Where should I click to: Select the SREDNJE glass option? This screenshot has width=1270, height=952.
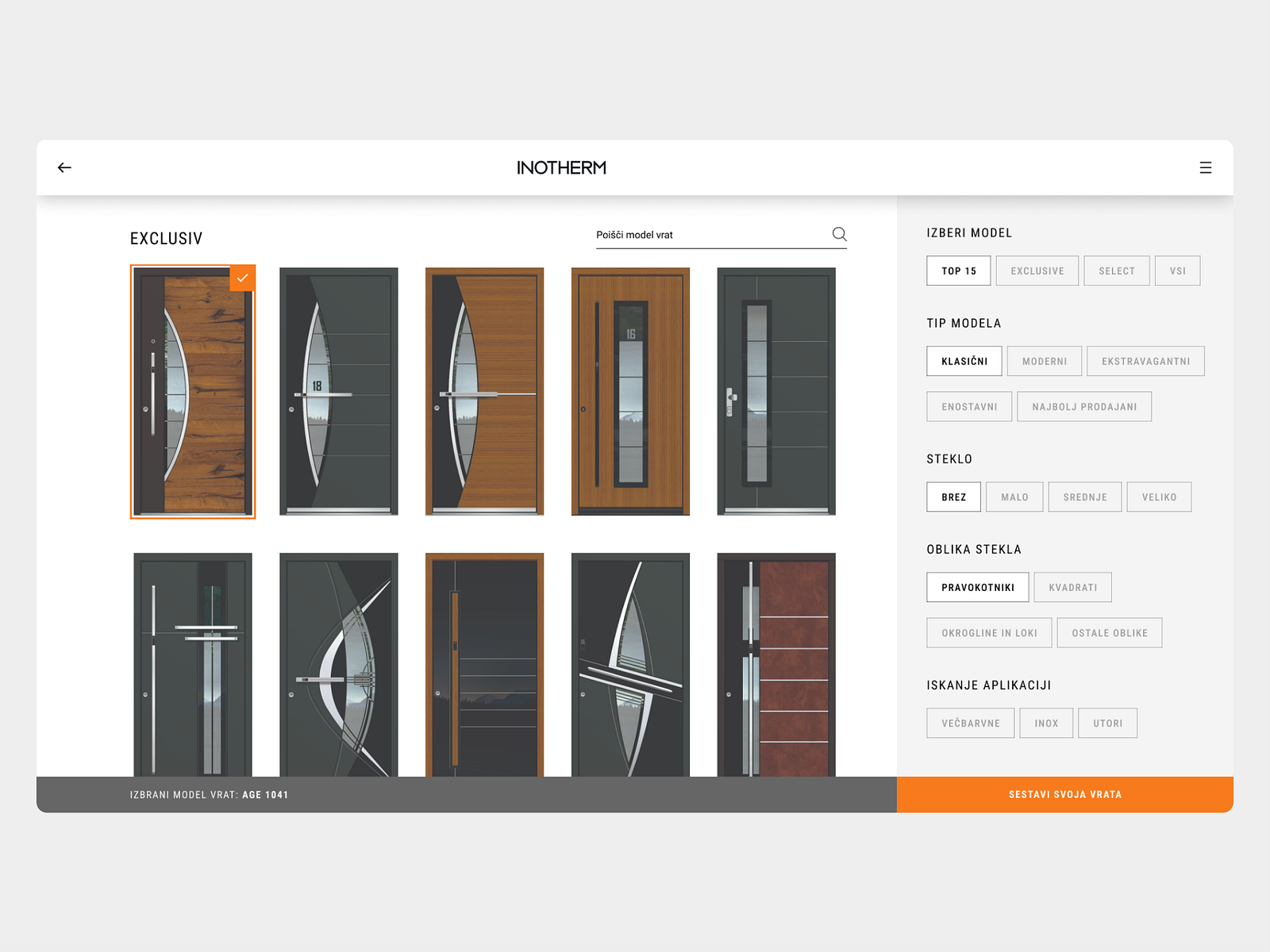(1084, 497)
